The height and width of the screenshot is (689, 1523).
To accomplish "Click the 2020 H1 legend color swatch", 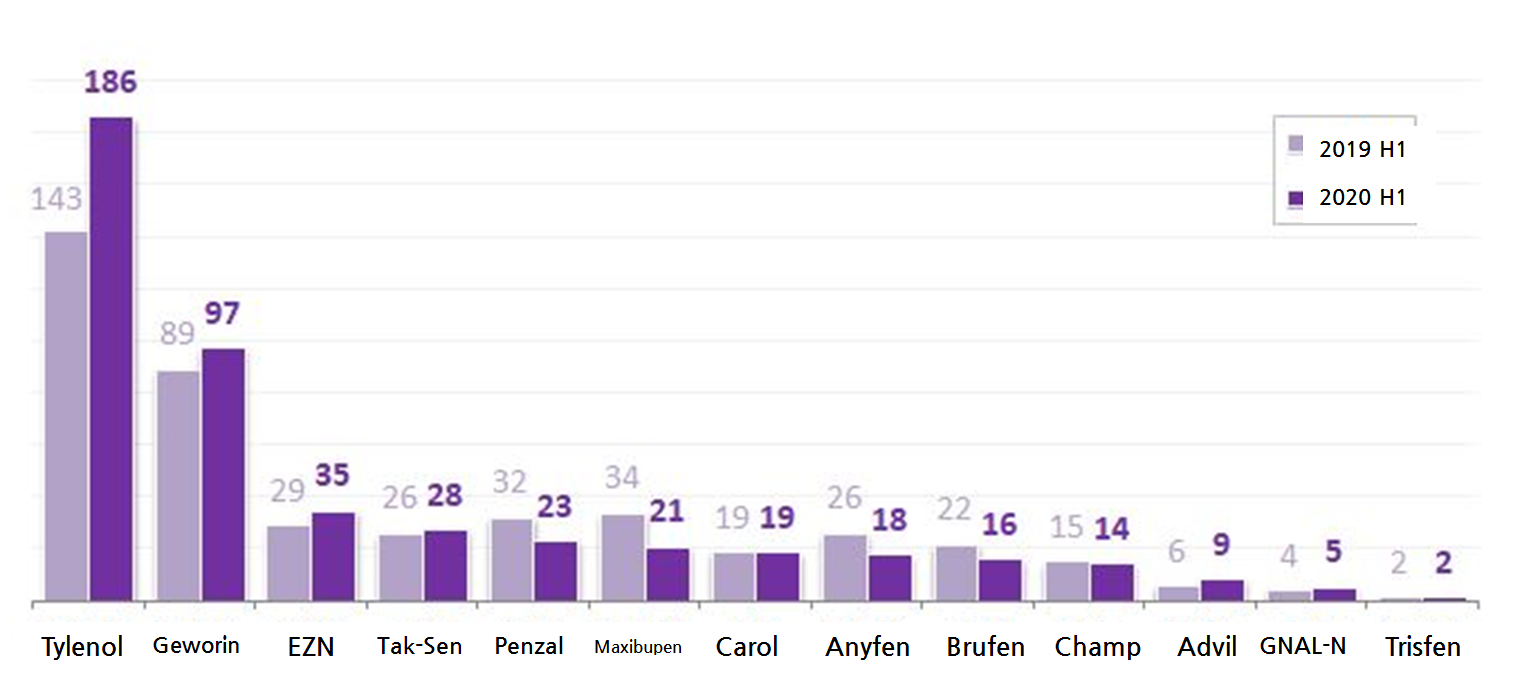I will coord(1296,199).
